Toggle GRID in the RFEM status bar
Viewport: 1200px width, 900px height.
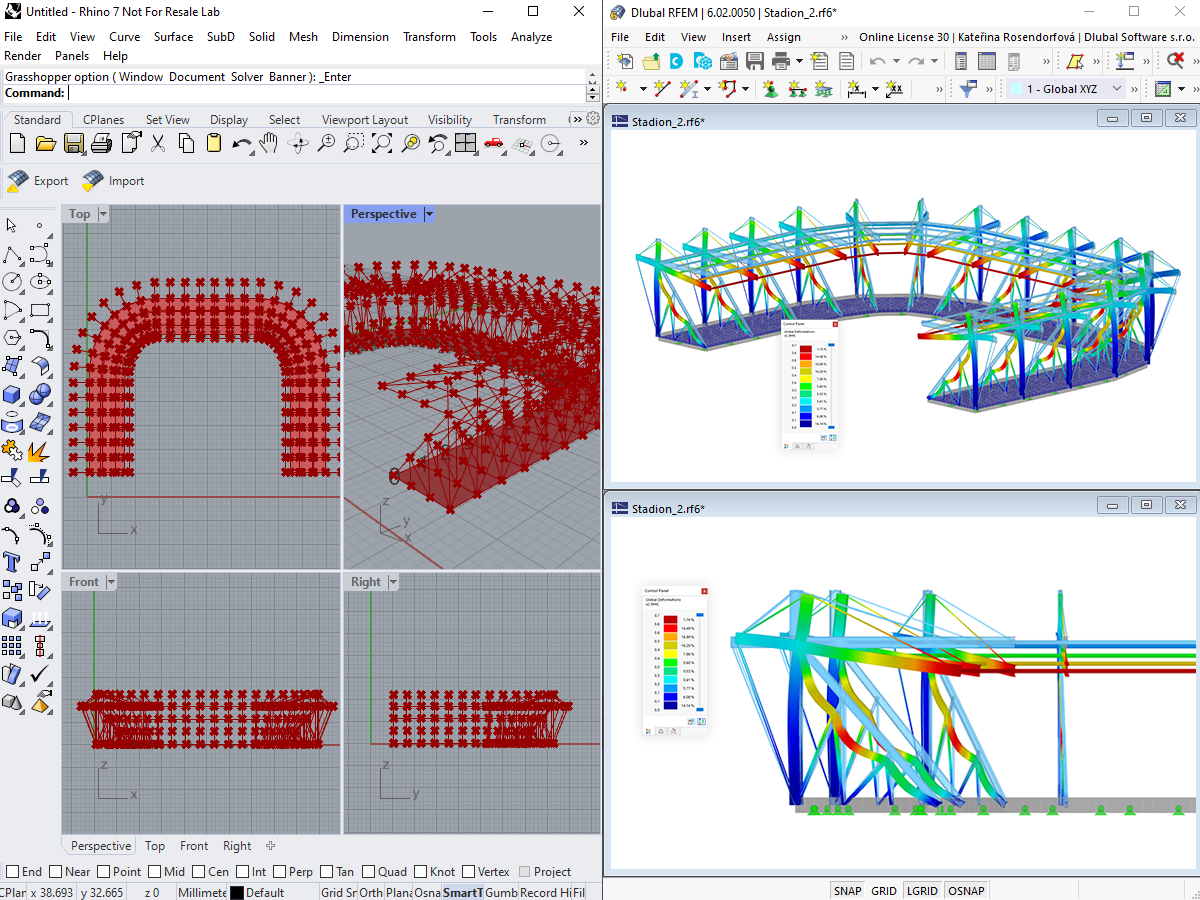click(x=884, y=890)
